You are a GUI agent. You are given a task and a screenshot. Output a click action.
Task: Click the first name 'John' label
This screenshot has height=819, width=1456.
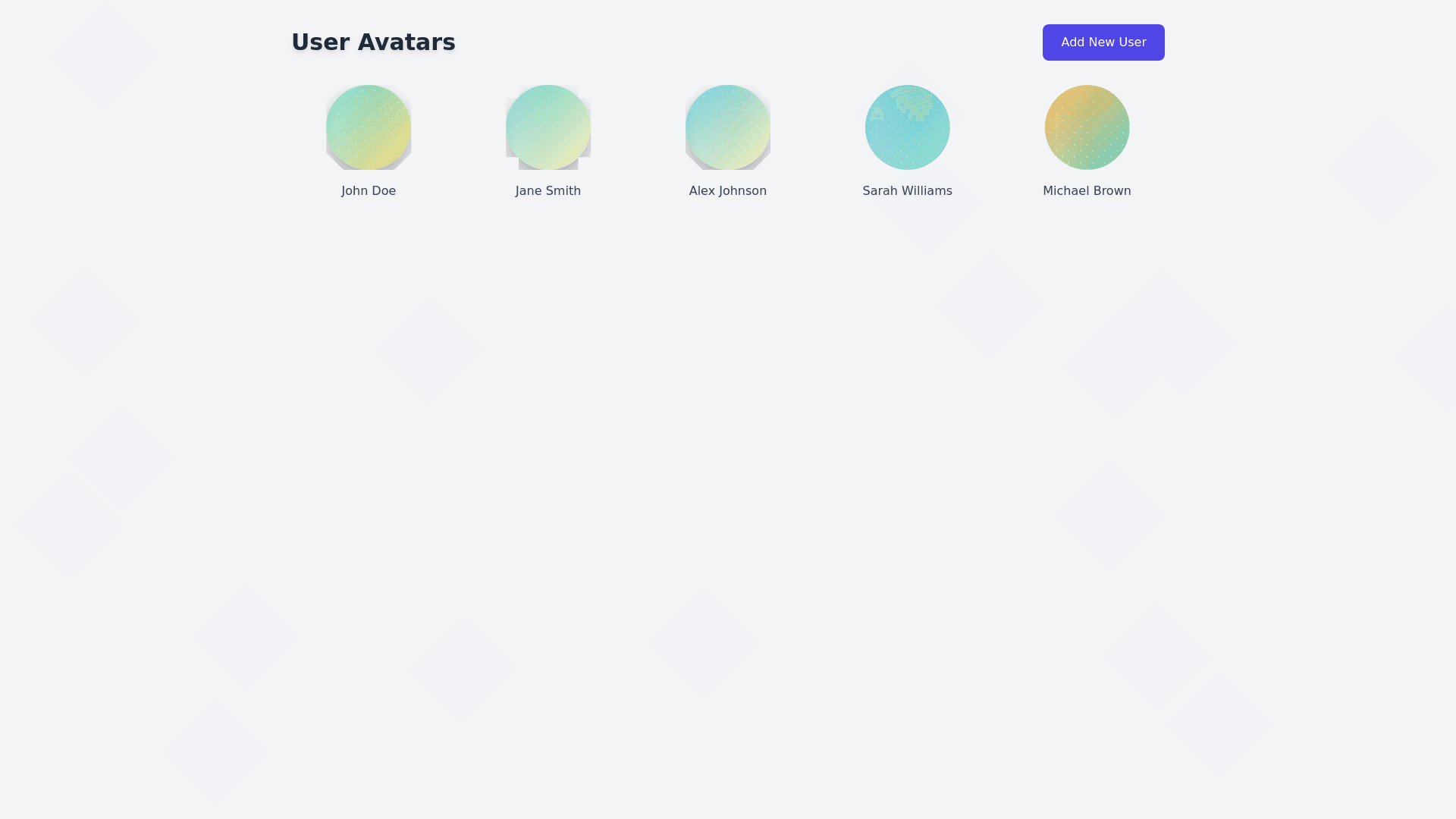[354, 191]
